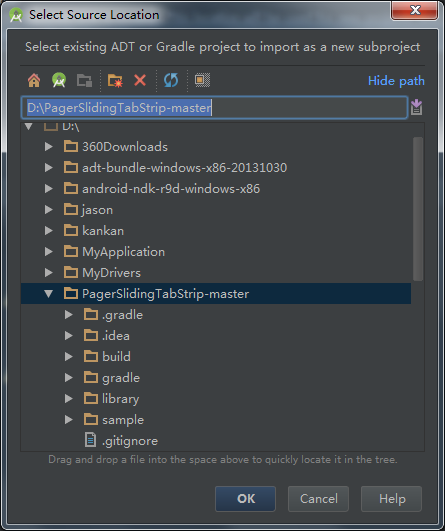The height and width of the screenshot is (531, 445).
Task: Expand the library subfolder arrow
Action: point(69,399)
